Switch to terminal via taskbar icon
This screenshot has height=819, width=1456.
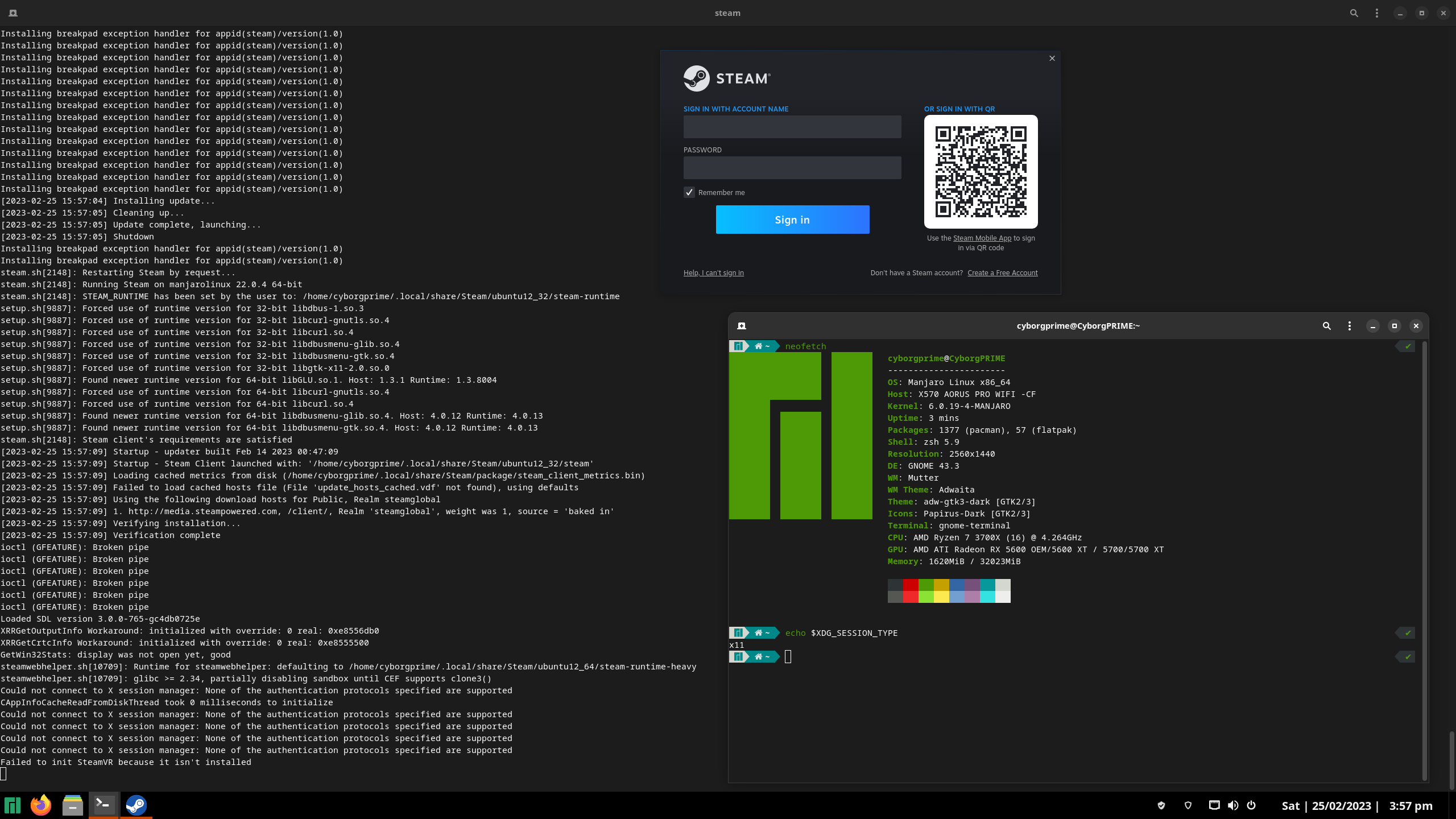104,805
